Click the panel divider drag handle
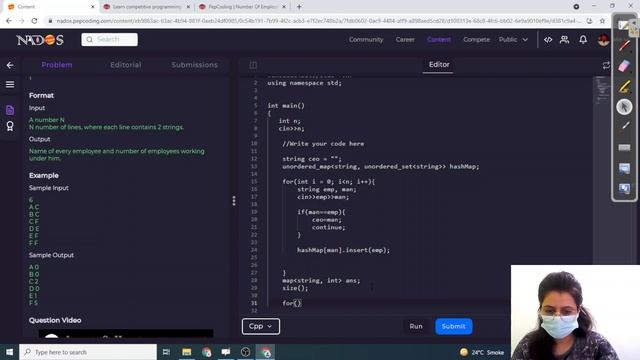This screenshot has height=360, width=640. click(x=233, y=200)
